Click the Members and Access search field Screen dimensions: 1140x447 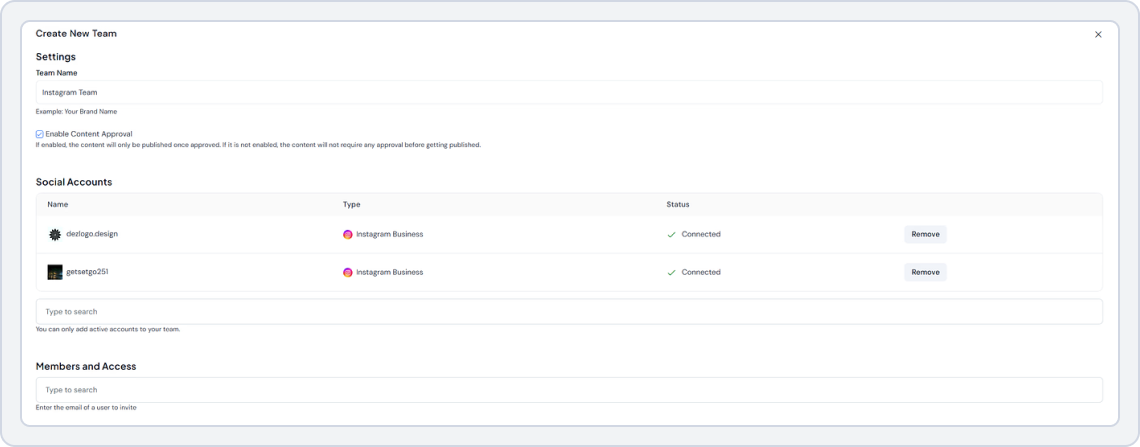(569, 390)
